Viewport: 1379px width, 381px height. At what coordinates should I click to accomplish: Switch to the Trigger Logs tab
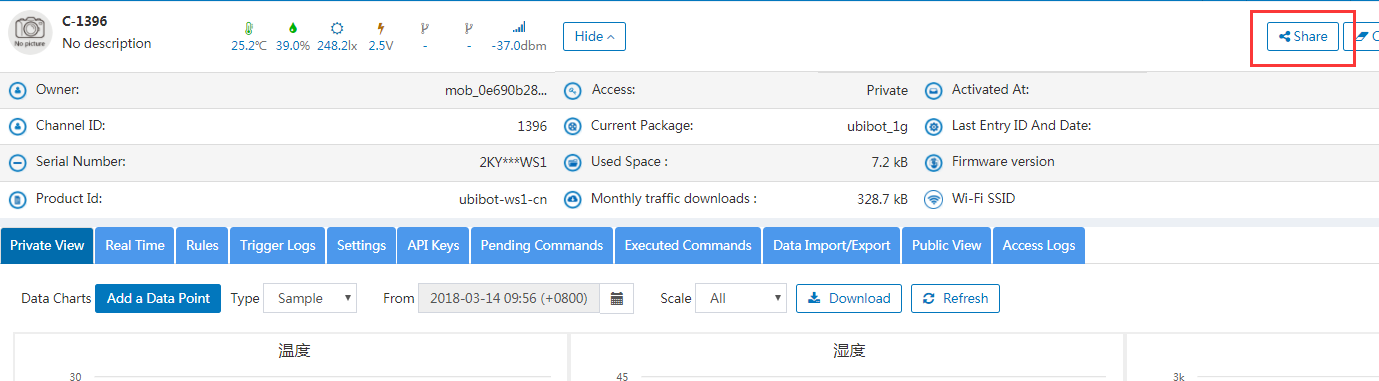278,246
